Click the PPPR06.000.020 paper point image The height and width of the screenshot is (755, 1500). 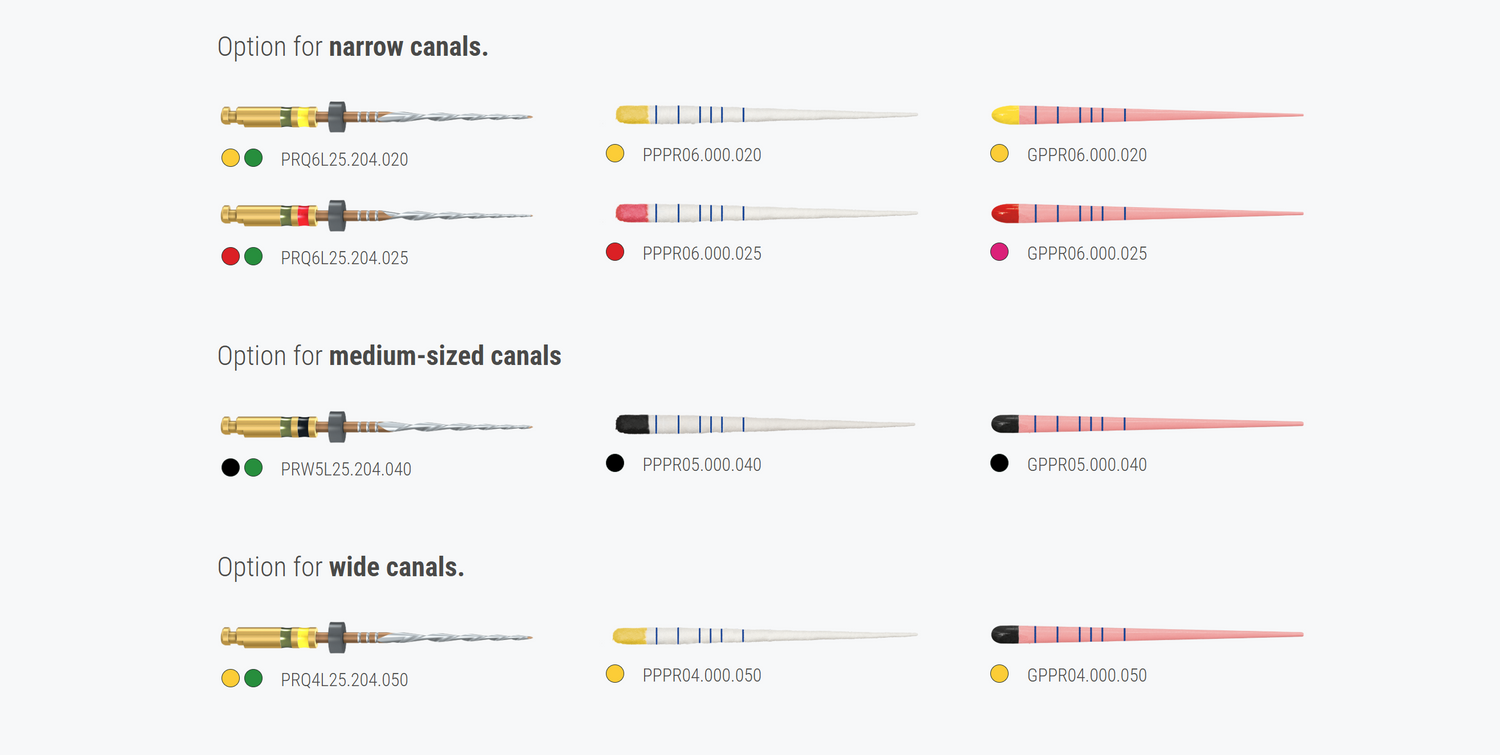[x=766, y=114]
